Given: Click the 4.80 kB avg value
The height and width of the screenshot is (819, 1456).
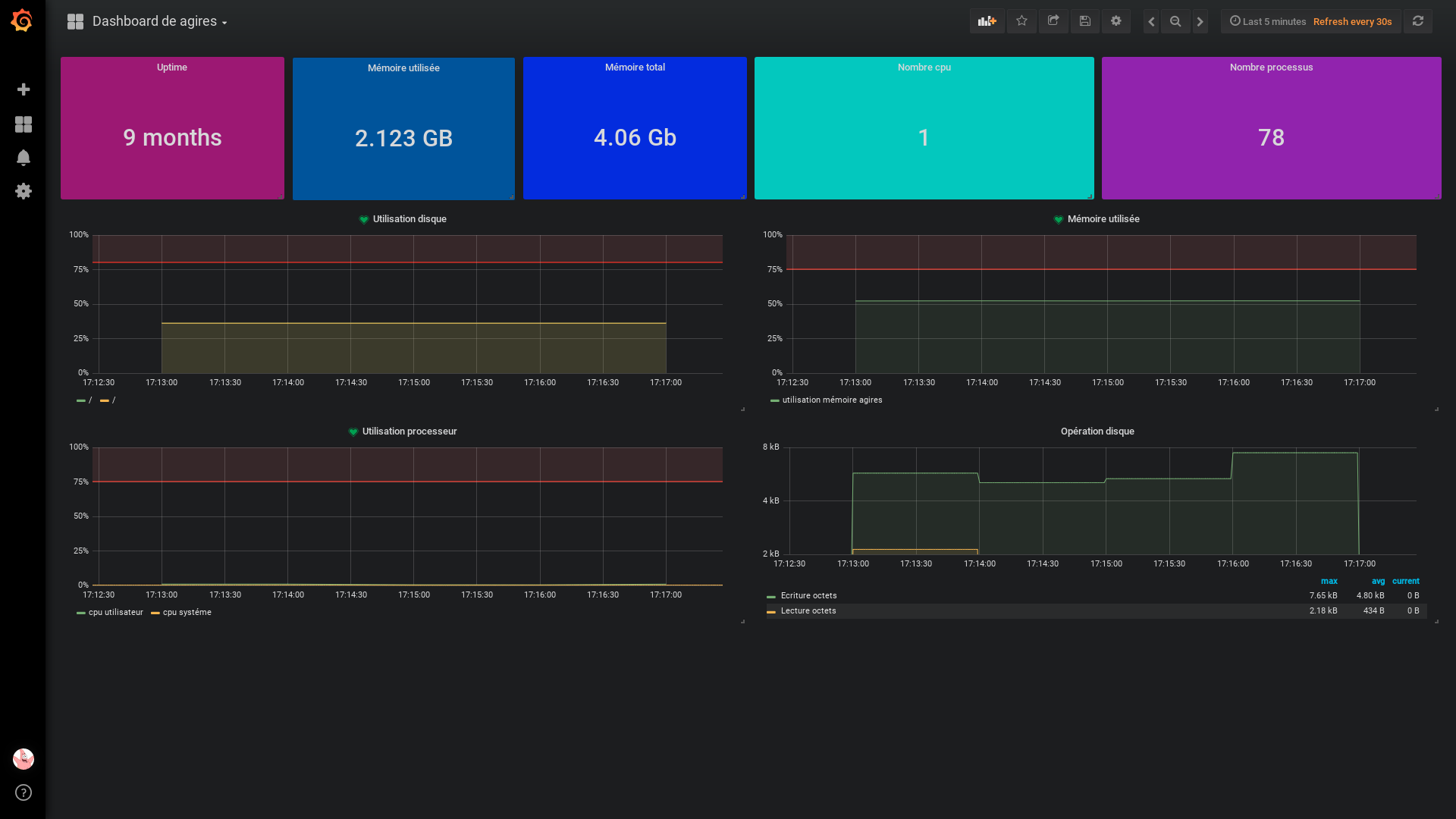Looking at the screenshot, I should pyautogui.click(x=1370, y=595).
